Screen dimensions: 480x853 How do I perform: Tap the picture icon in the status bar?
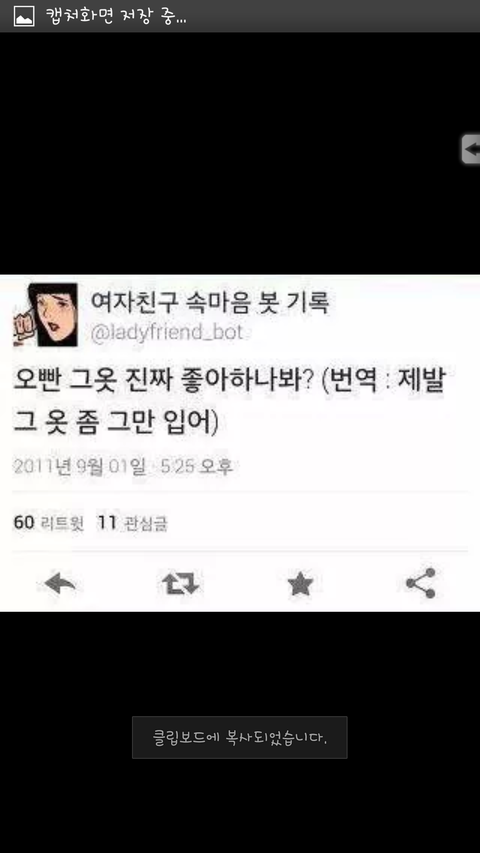(x=24, y=16)
